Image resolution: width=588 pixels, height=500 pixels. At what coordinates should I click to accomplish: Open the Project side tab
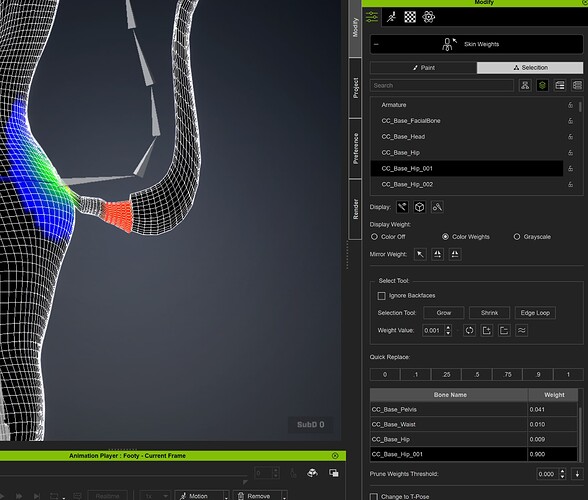coord(355,88)
